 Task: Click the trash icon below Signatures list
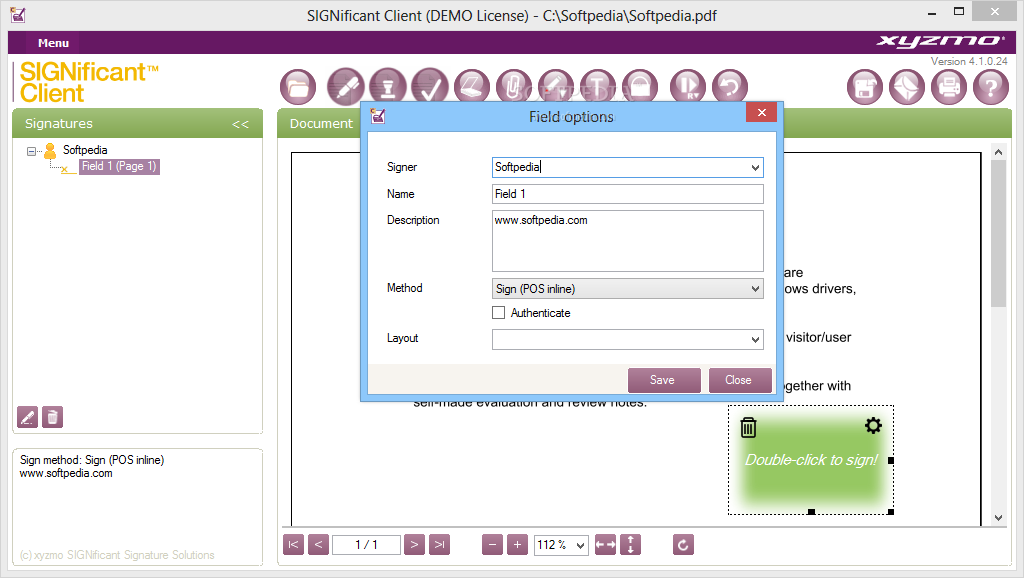coord(52,417)
